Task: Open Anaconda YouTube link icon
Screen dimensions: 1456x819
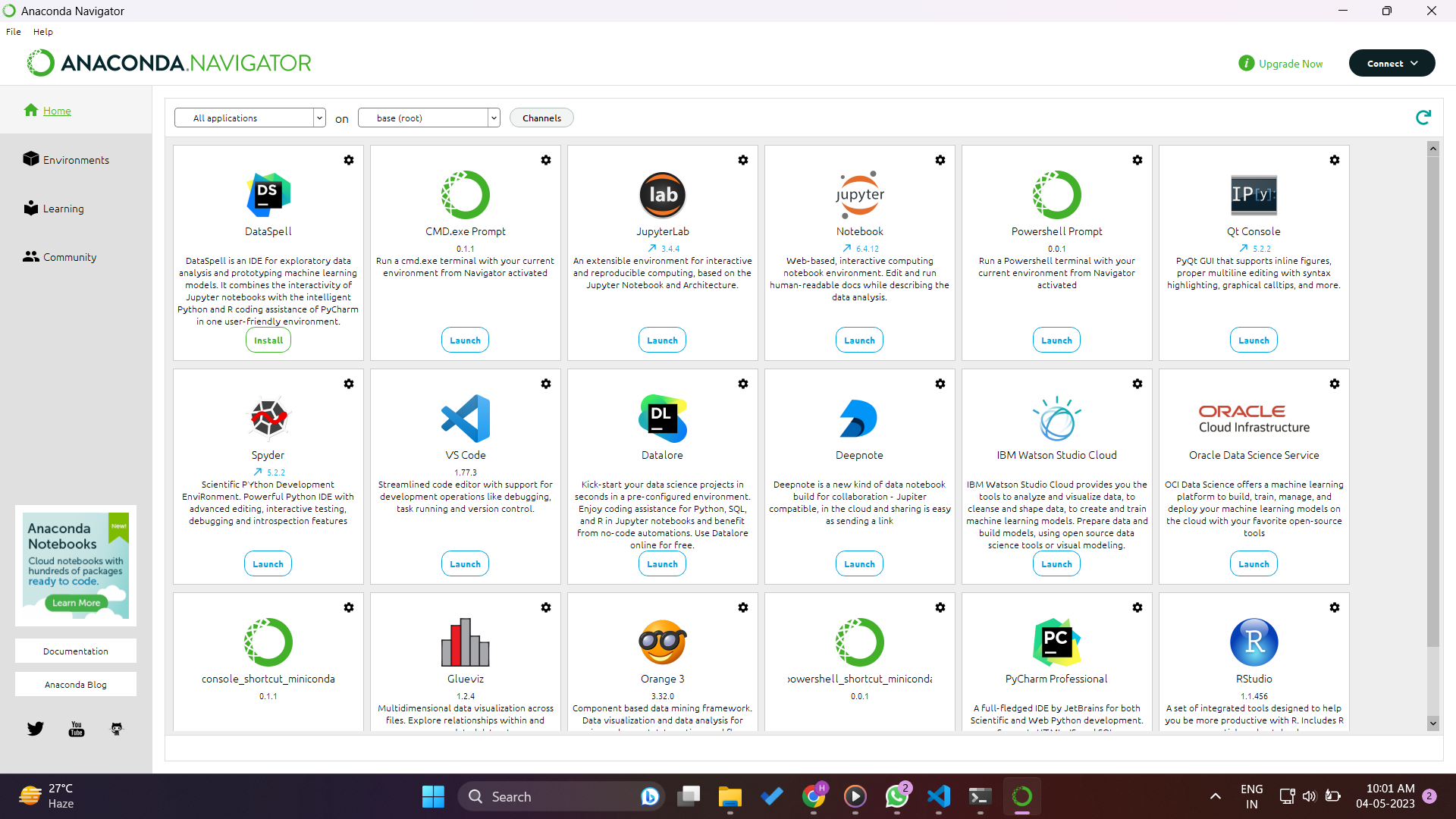Action: point(77,729)
